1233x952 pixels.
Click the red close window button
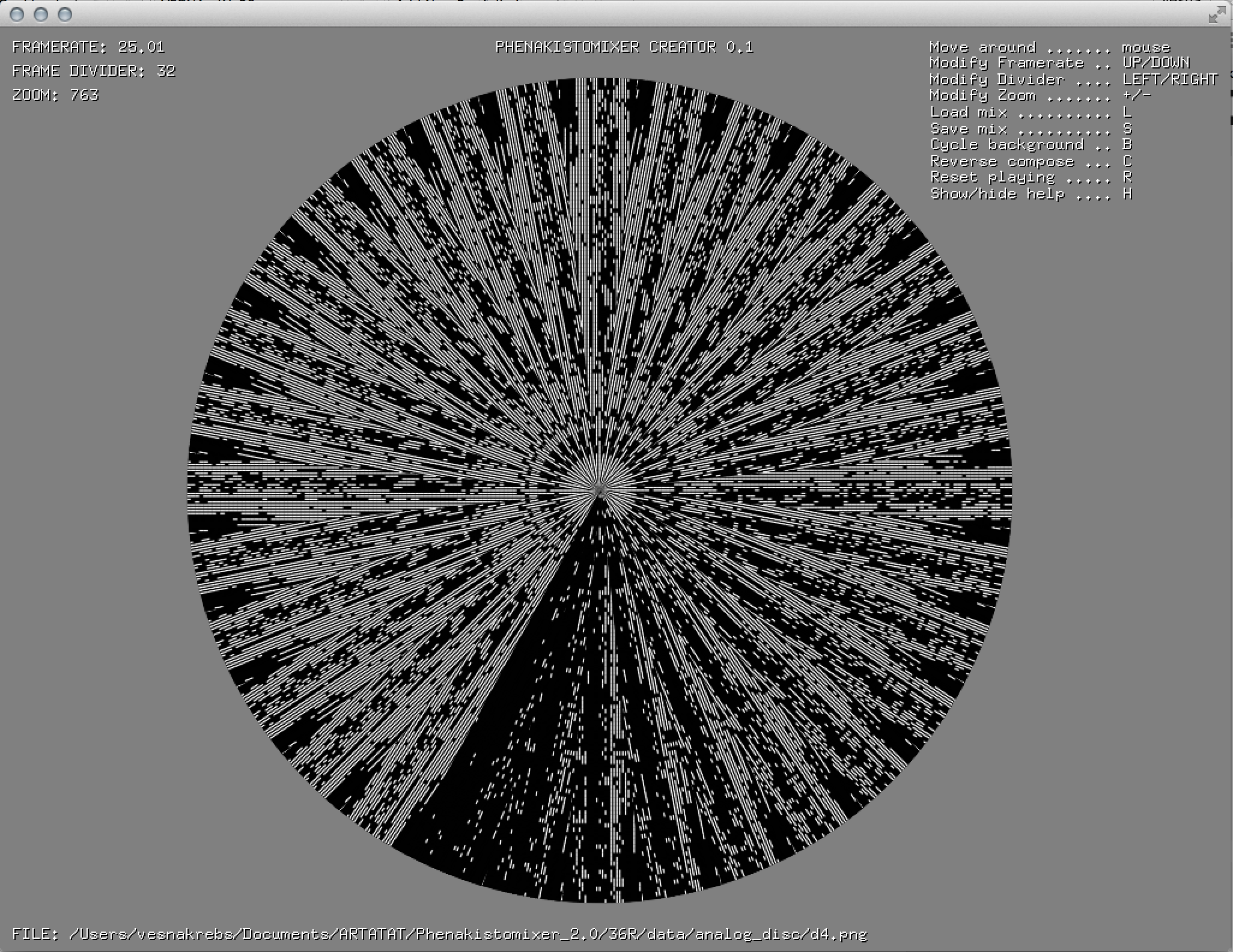point(17,14)
